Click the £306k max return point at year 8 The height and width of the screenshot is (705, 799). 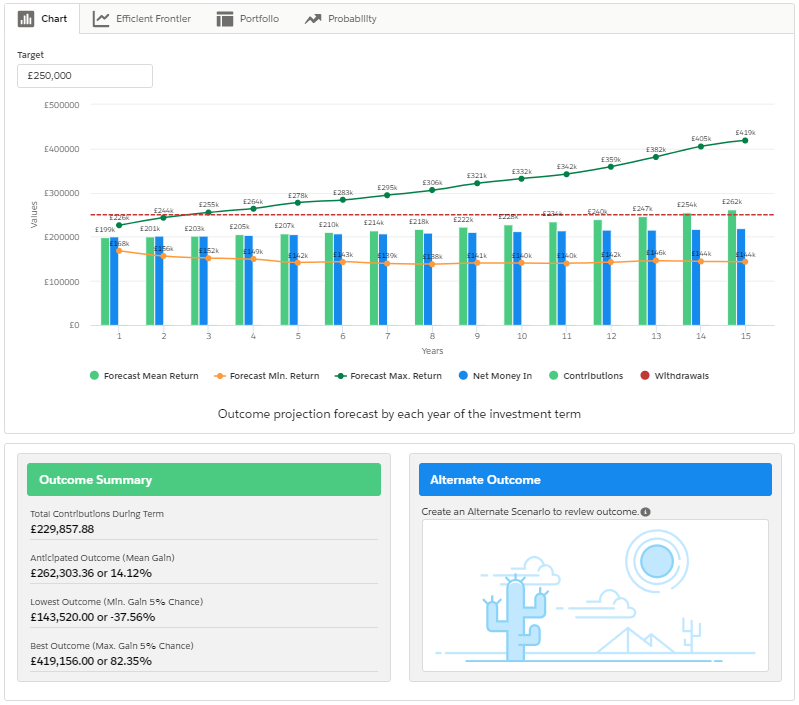(433, 190)
